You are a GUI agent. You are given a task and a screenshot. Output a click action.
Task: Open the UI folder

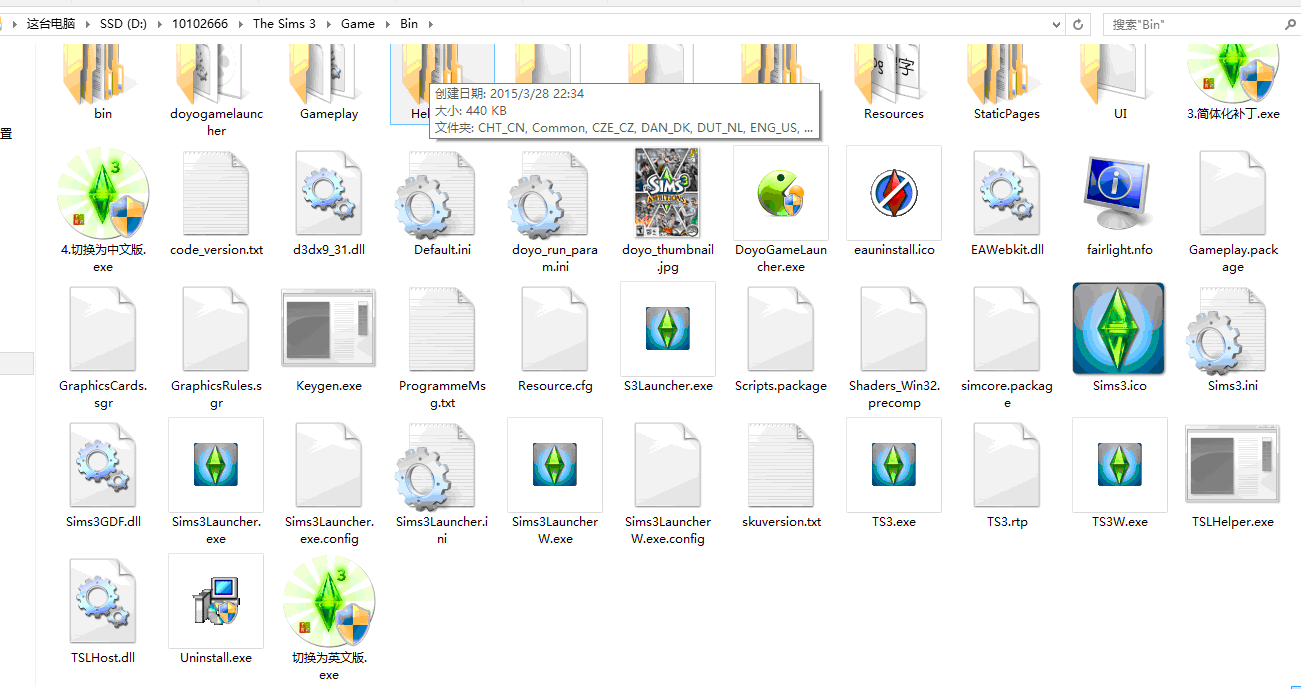pos(1120,84)
